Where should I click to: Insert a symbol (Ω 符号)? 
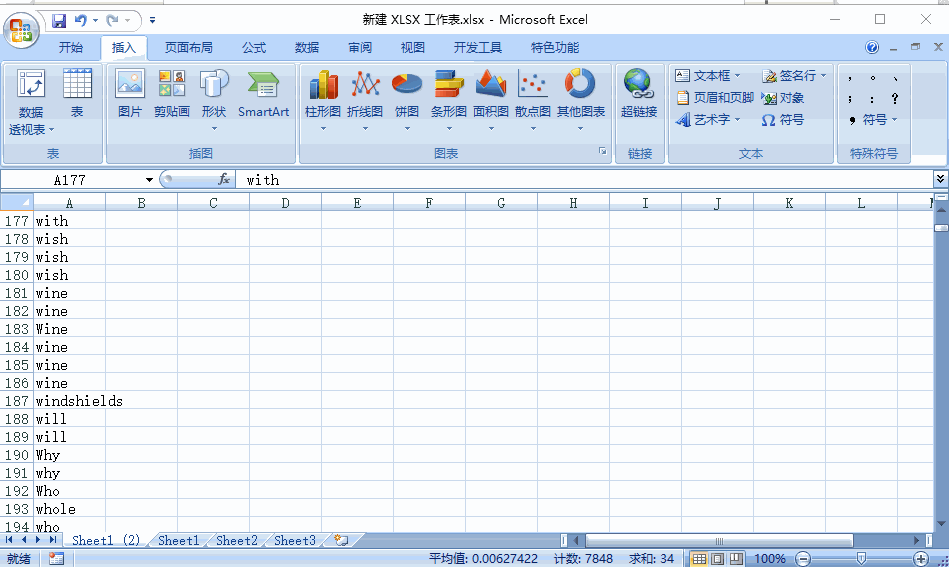pos(783,120)
